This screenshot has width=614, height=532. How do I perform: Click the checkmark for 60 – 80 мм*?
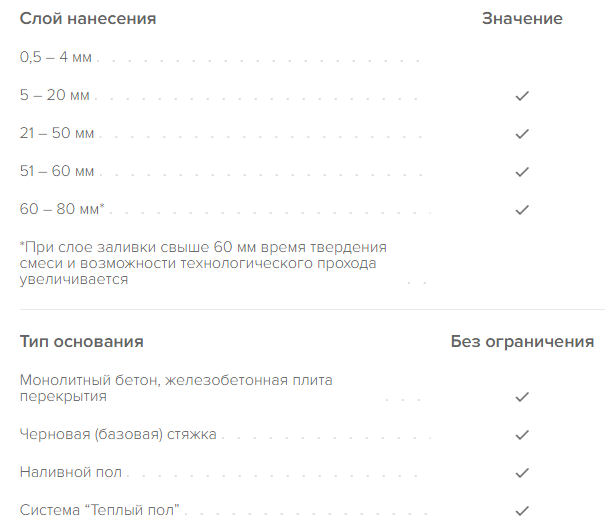point(522,210)
